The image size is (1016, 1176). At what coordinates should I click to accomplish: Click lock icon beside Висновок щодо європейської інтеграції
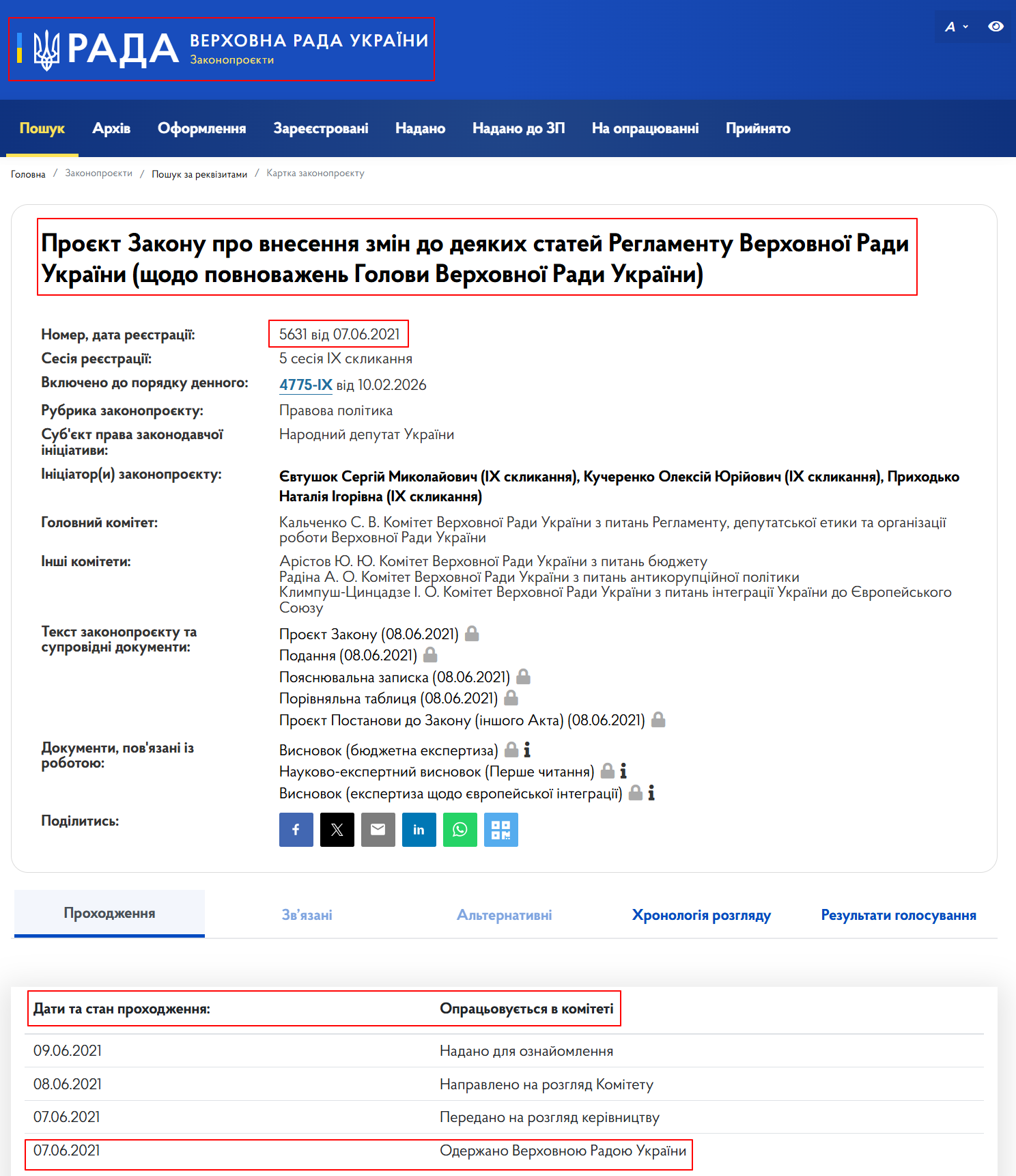(636, 793)
